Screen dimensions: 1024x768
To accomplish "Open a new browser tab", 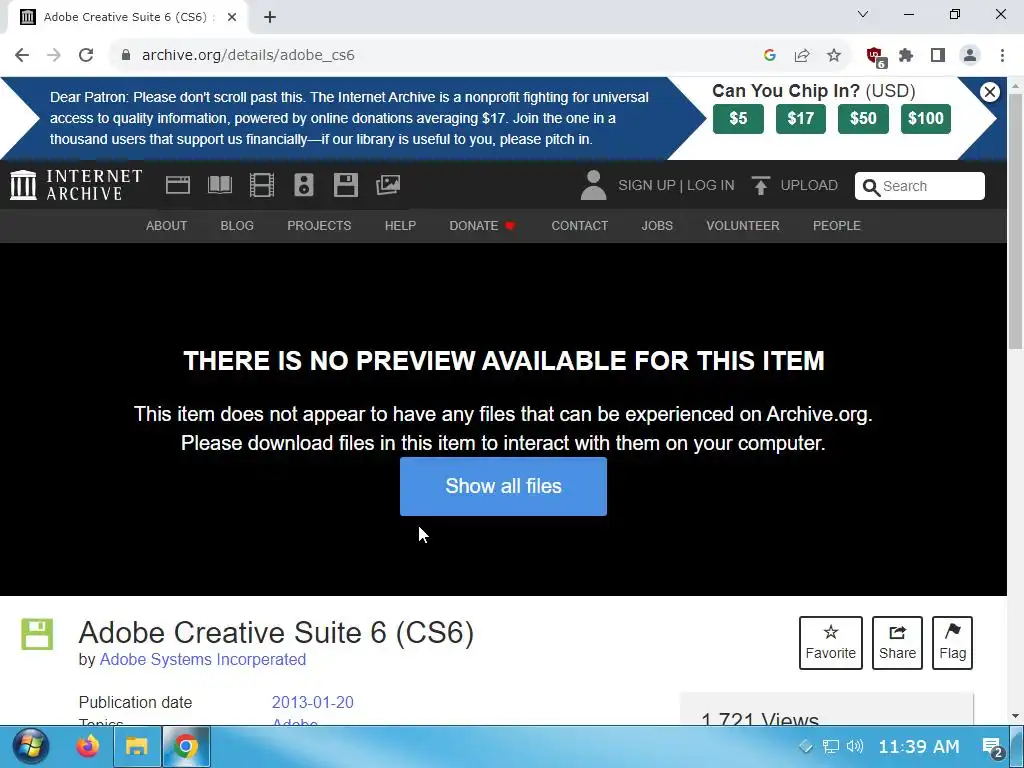I will 270,17.
